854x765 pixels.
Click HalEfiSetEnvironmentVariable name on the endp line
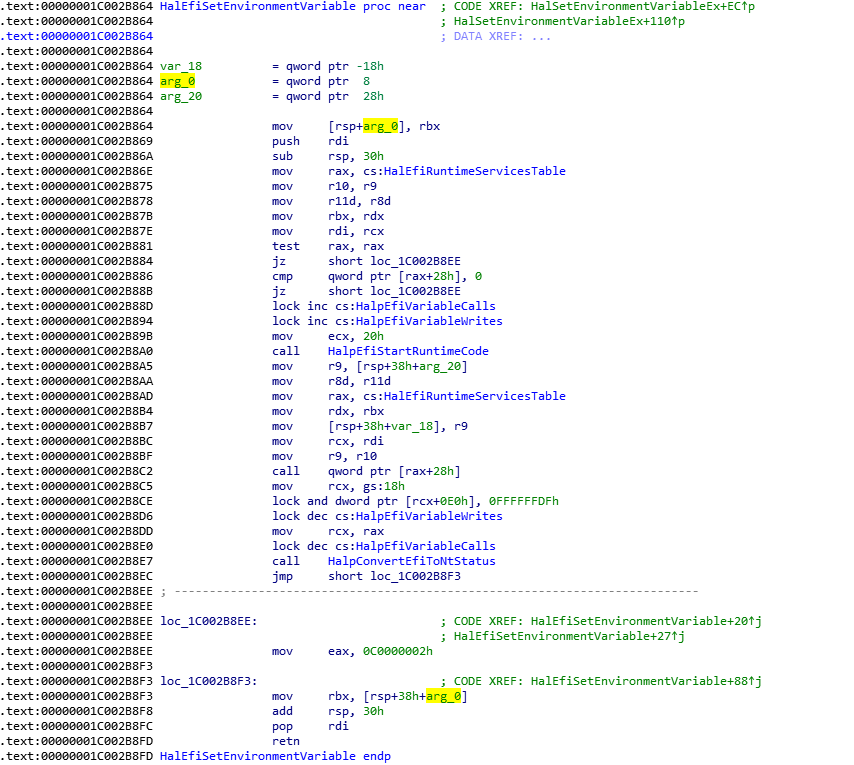coord(258,756)
